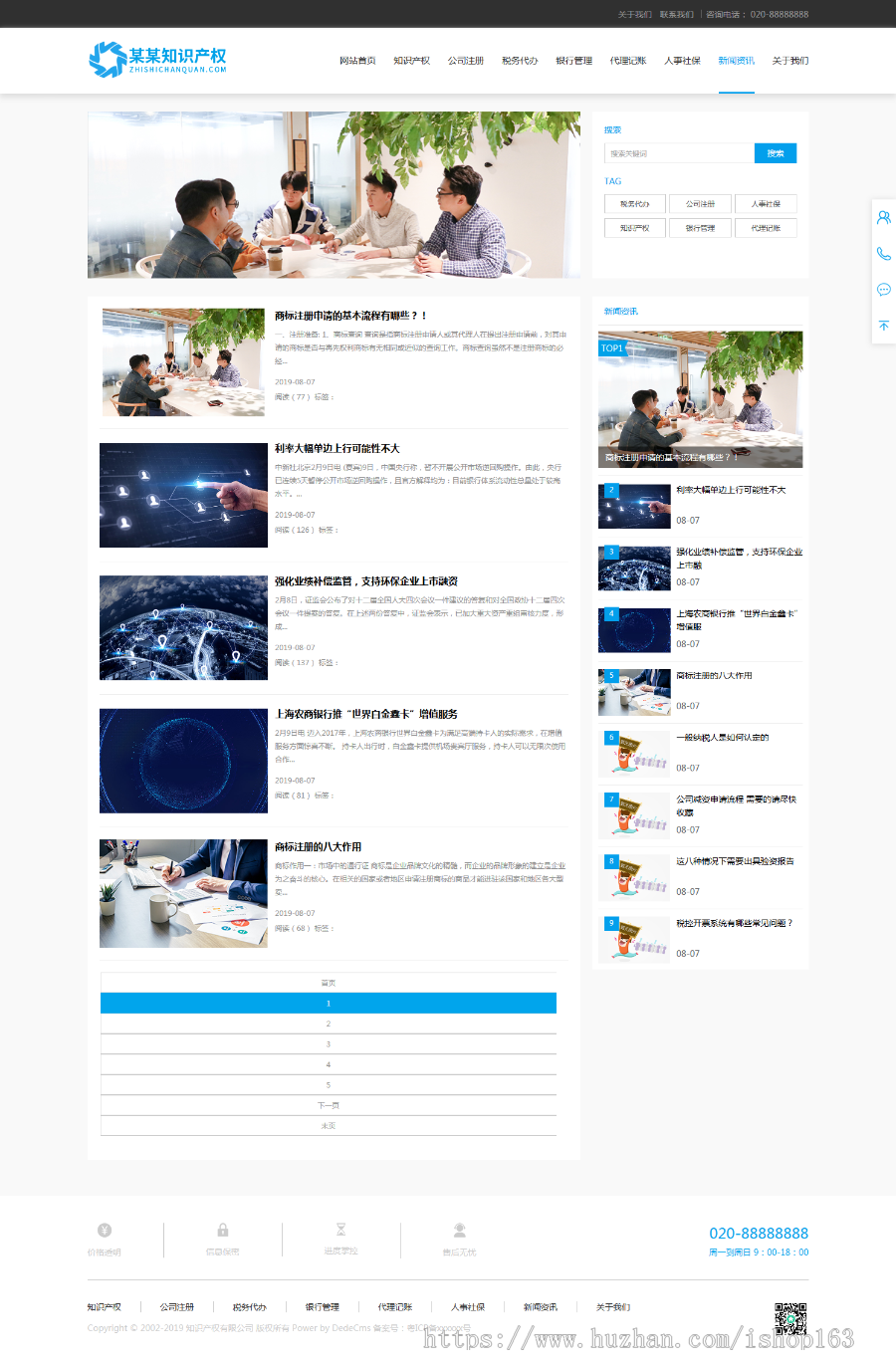Open sidebar item 4 上海农商银行推 世界白金鑫卡
This screenshot has width=896, height=1366.
[x=738, y=619]
